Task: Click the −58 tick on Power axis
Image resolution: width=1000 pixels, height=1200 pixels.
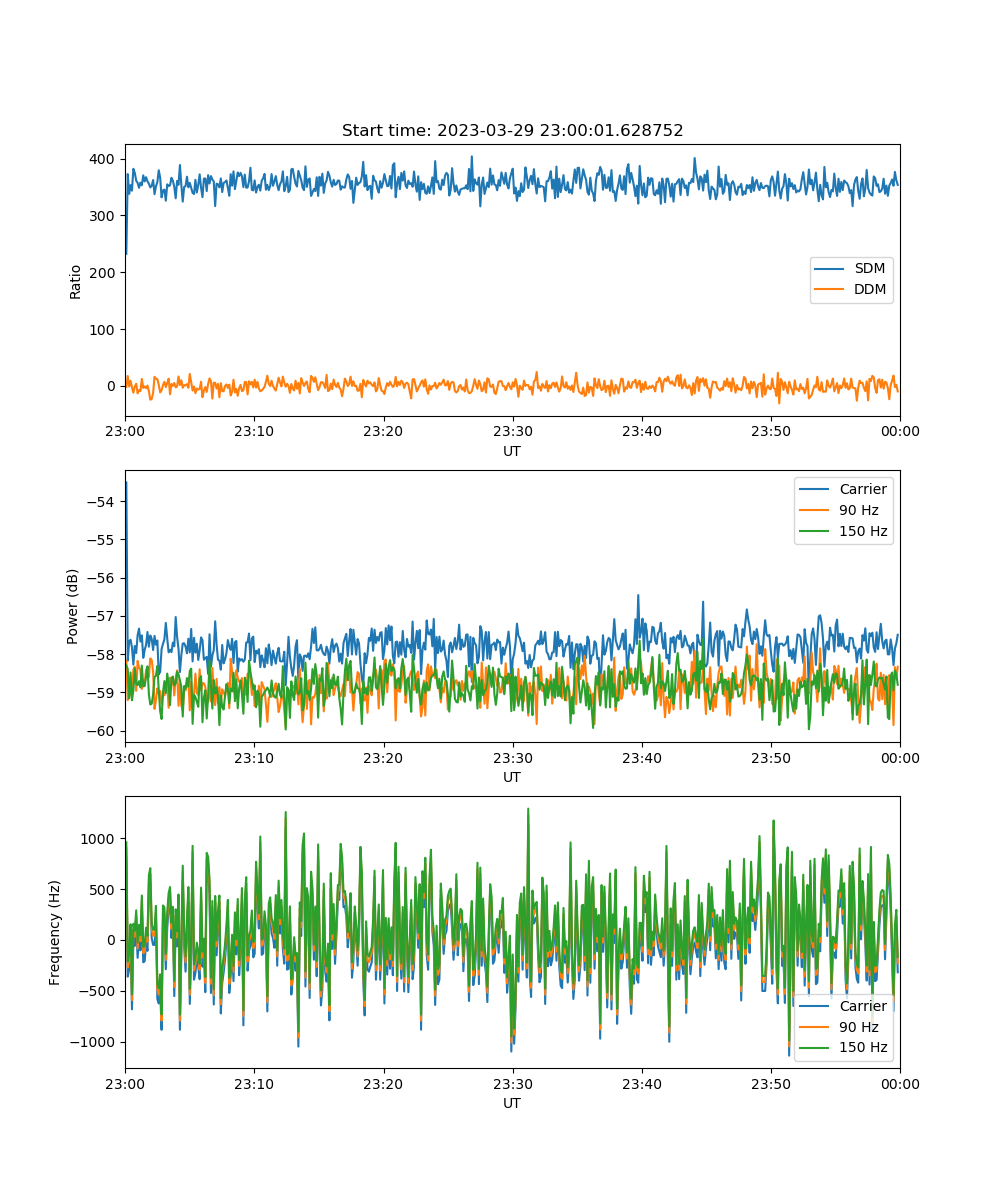Action: (x=103, y=655)
